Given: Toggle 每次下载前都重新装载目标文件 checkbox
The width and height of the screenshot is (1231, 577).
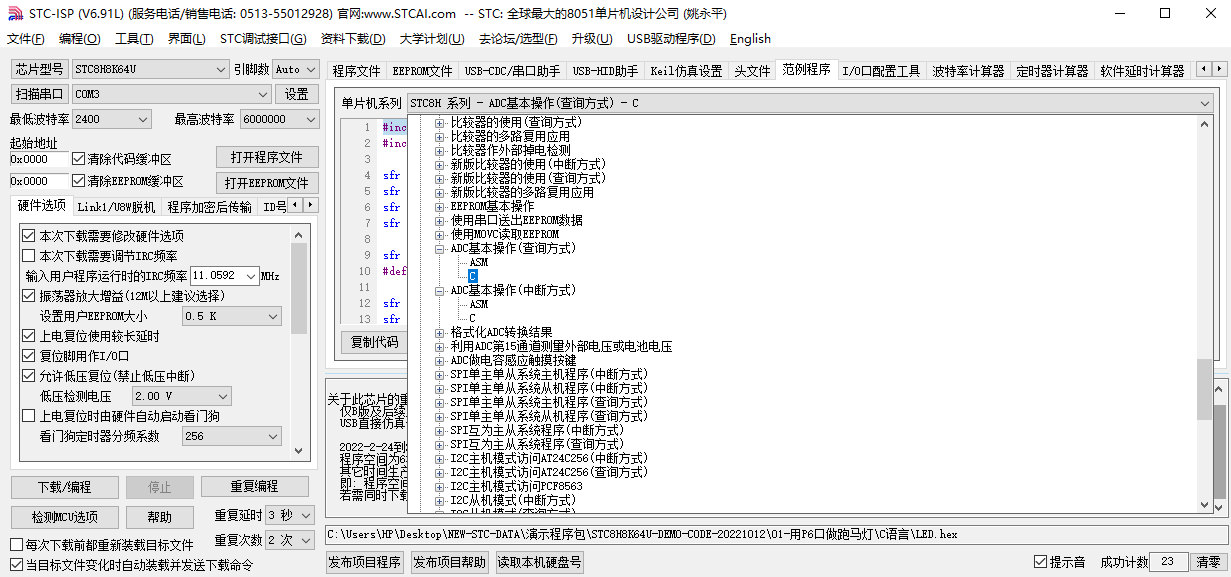Looking at the screenshot, I should click(x=16, y=545).
